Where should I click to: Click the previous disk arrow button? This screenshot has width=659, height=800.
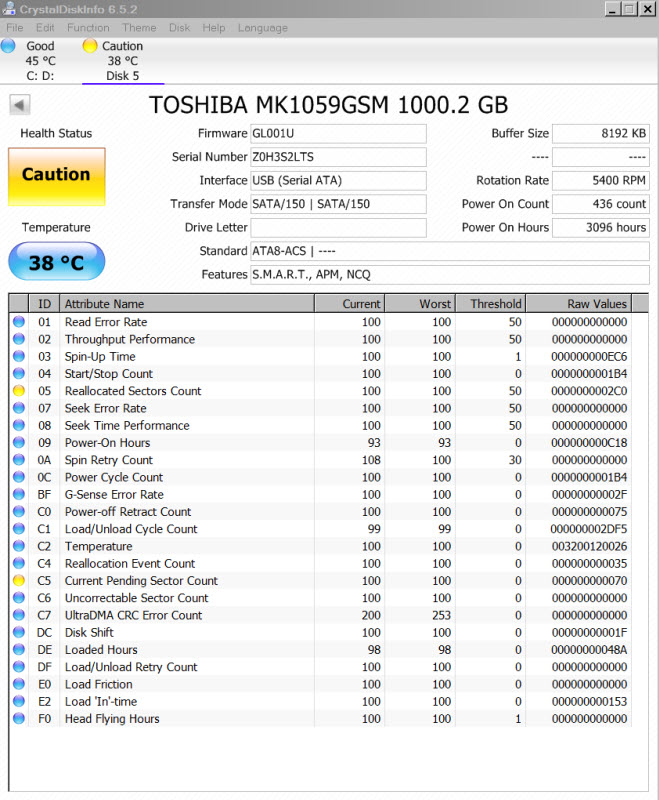(x=19, y=106)
